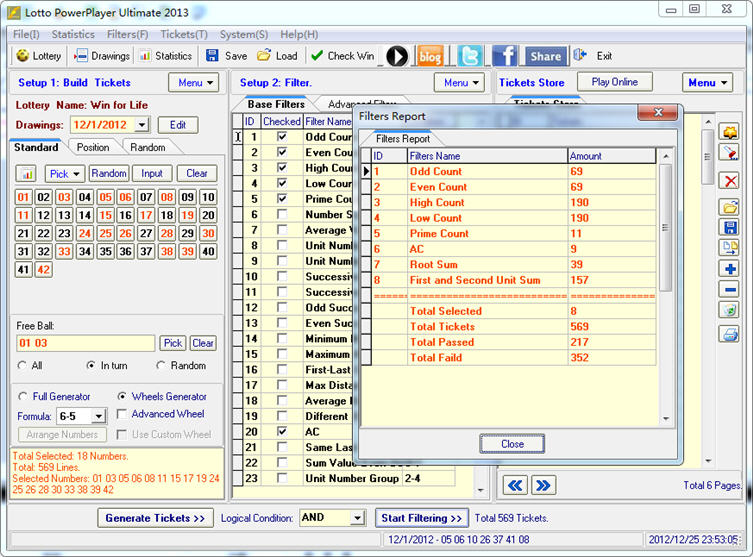Uncheck the AC filter checkbox
This screenshot has width=753, height=557.
(282, 432)
